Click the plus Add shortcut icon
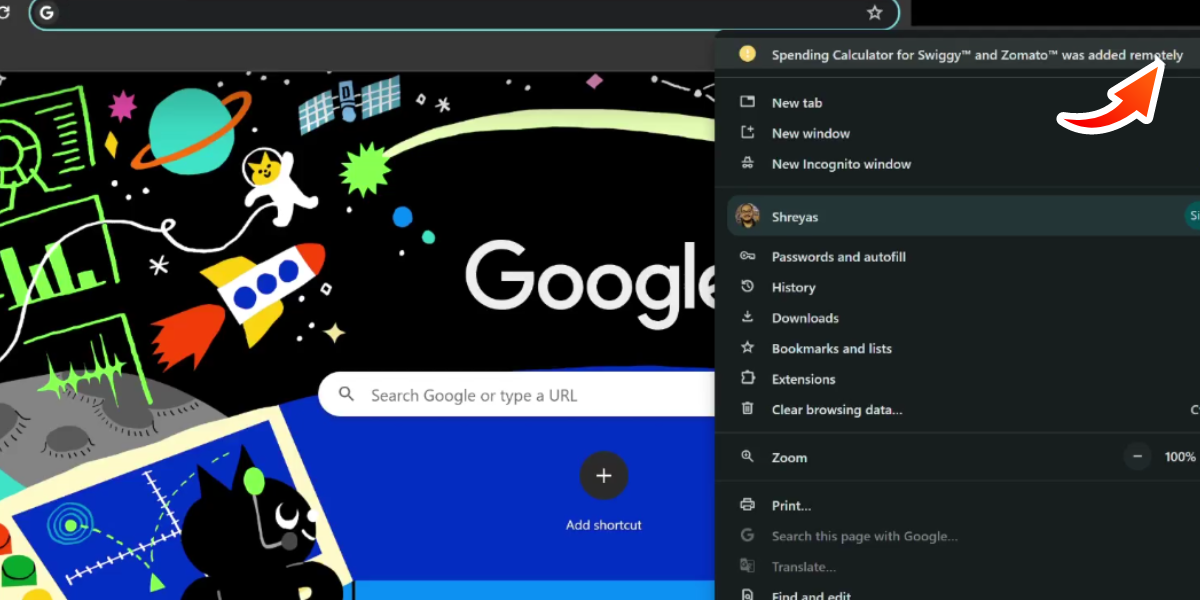The height and width of the screenshot is (600, 1200). 603,476
